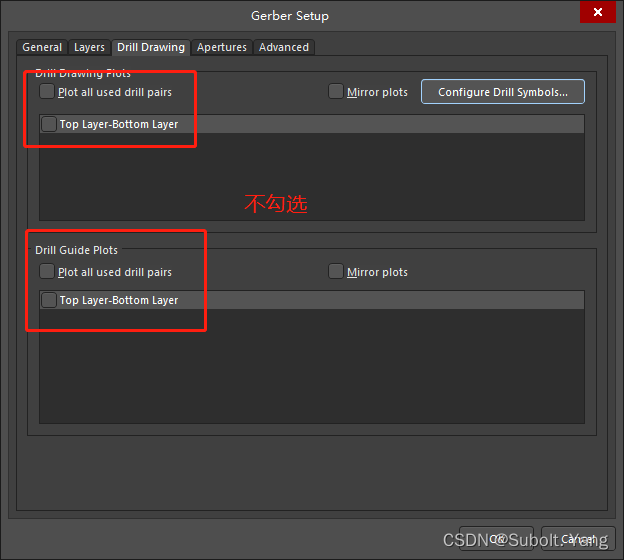Close the Gerber Setup dialog
624x560 pixels.
(597, 13)
